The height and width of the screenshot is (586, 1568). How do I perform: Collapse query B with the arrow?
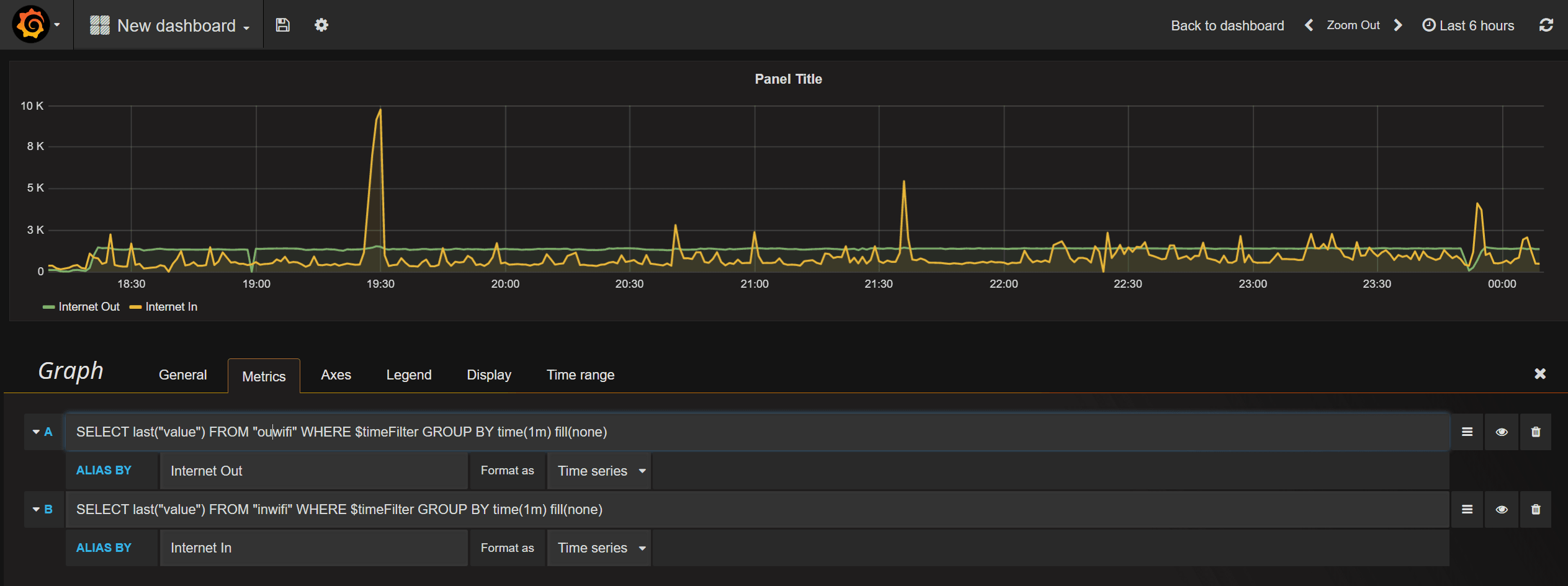click(36, 510)
